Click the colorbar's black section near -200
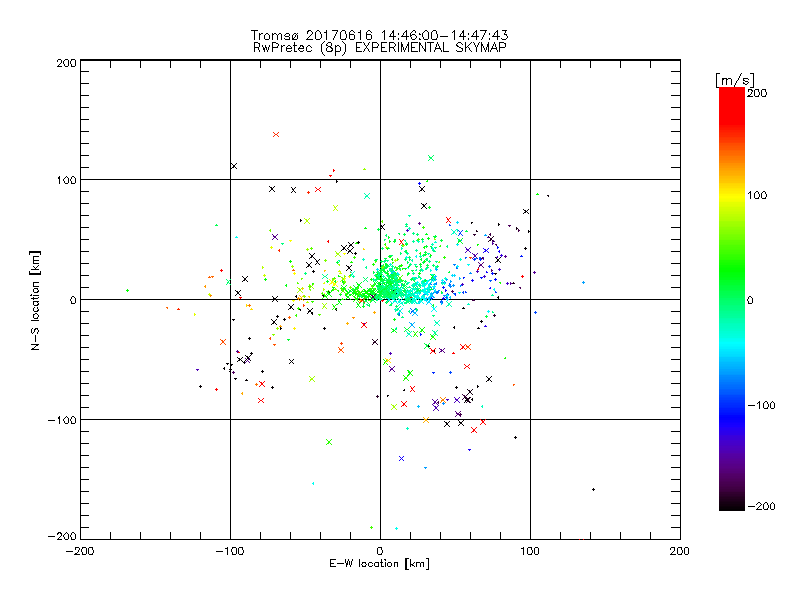 (732, 503)
